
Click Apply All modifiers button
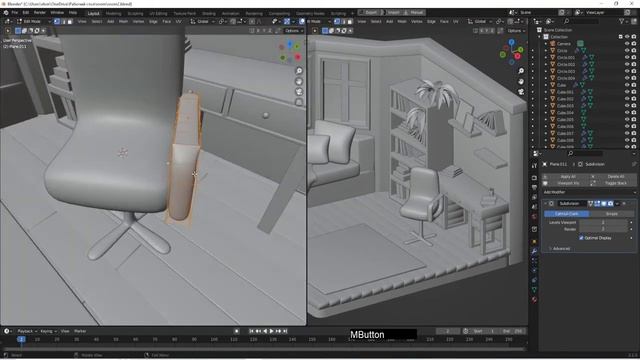(567, 177)
